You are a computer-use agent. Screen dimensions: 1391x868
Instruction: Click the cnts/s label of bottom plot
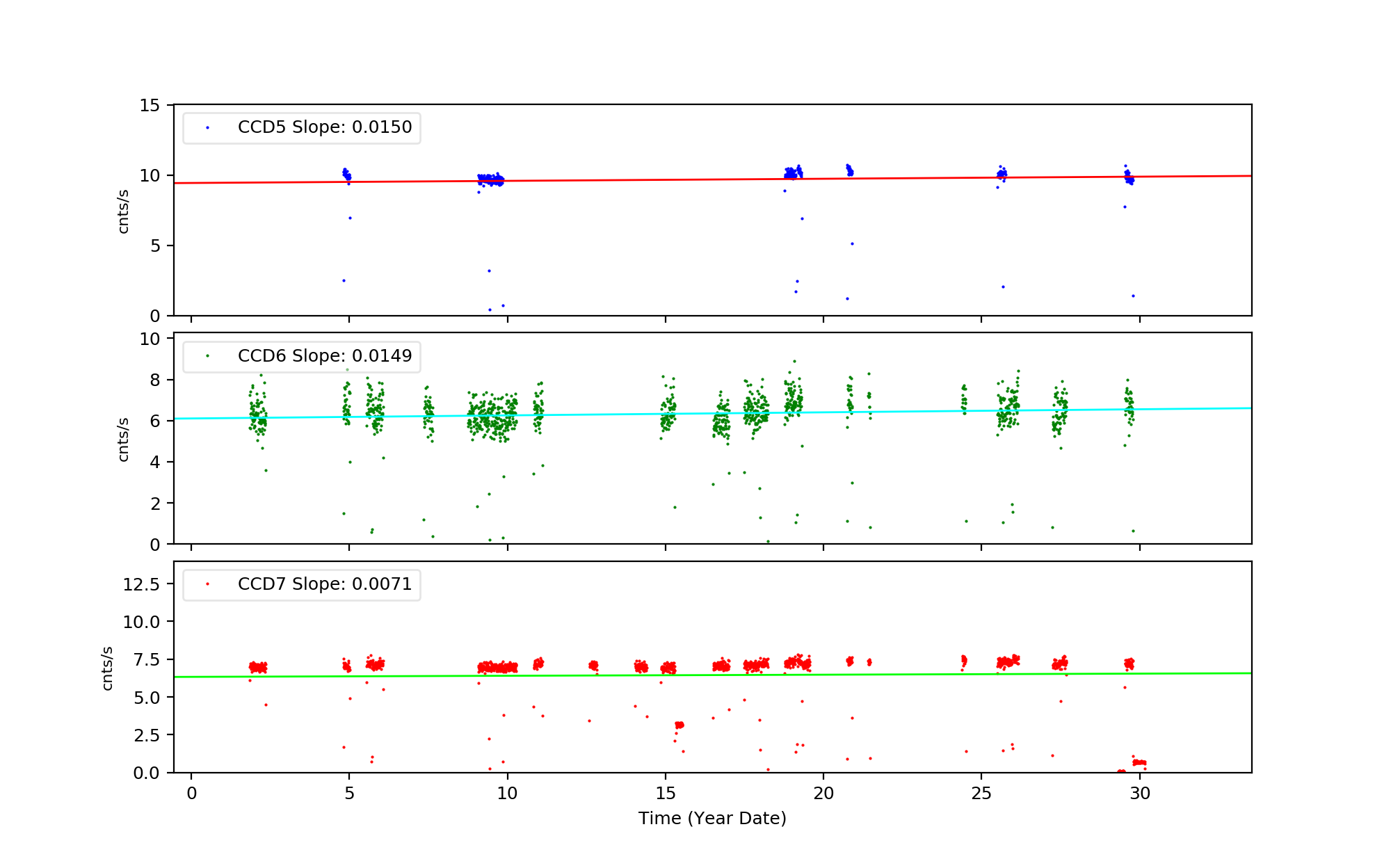[x=108, y=668]
